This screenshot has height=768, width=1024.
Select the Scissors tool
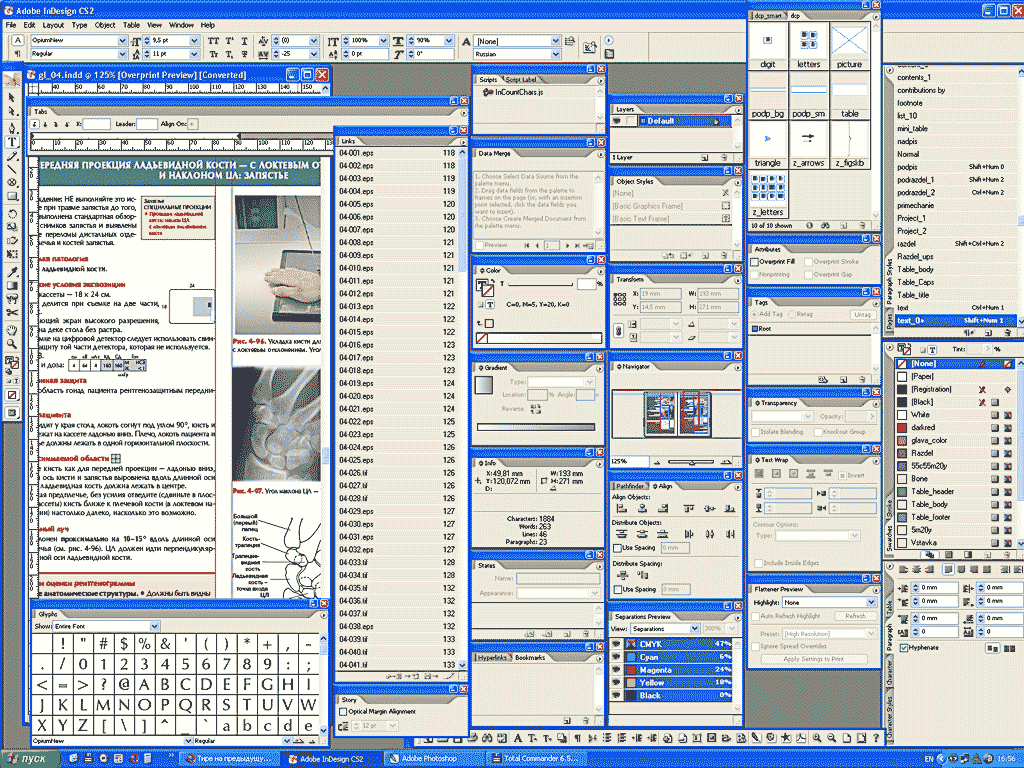11,313
